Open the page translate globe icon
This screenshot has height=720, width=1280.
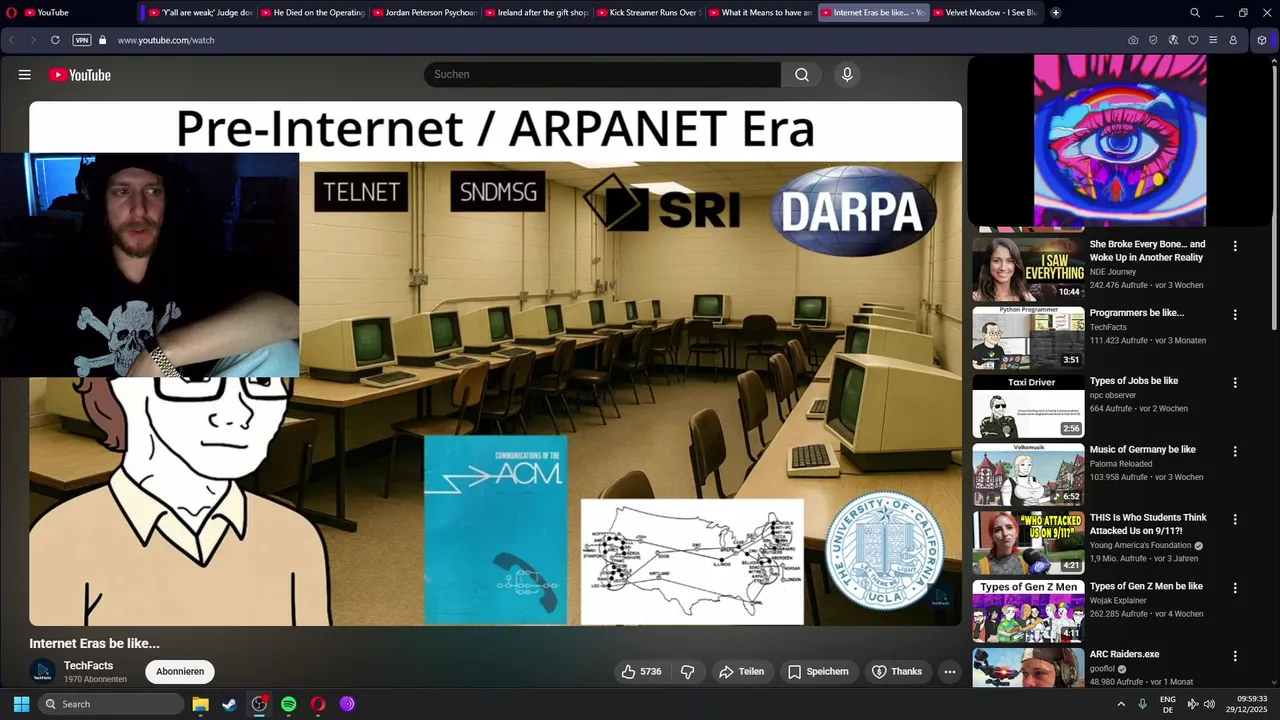[1173, 40]
